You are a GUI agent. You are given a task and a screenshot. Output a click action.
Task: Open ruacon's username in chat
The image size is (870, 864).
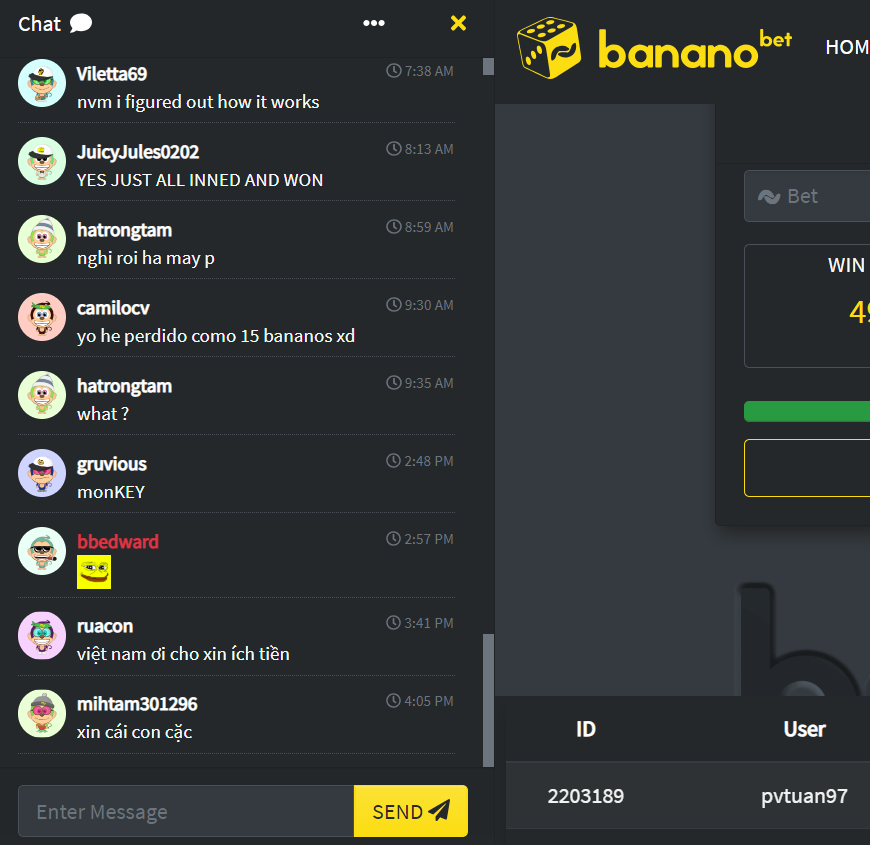105,626
